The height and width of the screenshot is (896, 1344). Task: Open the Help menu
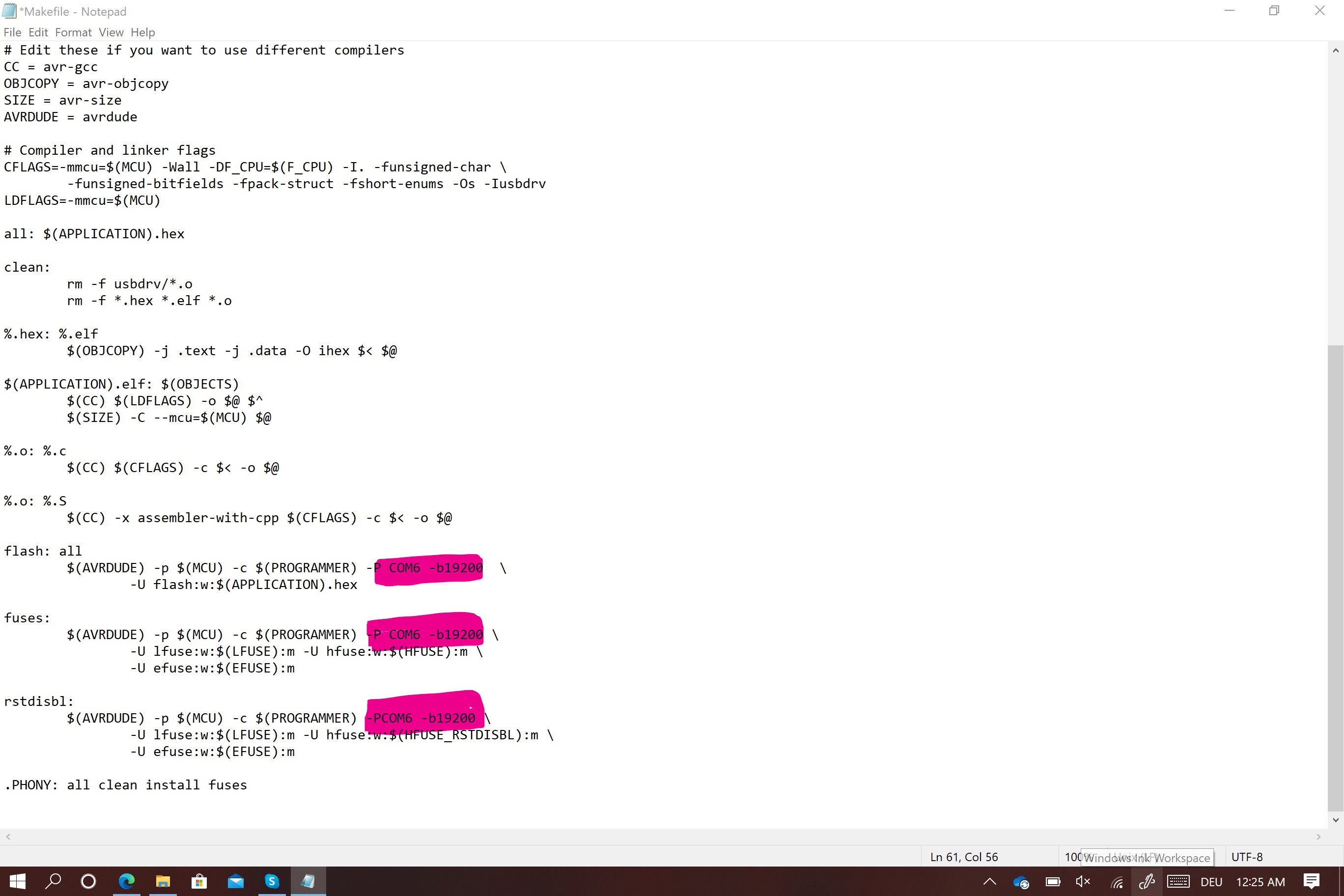click(142, 32)
